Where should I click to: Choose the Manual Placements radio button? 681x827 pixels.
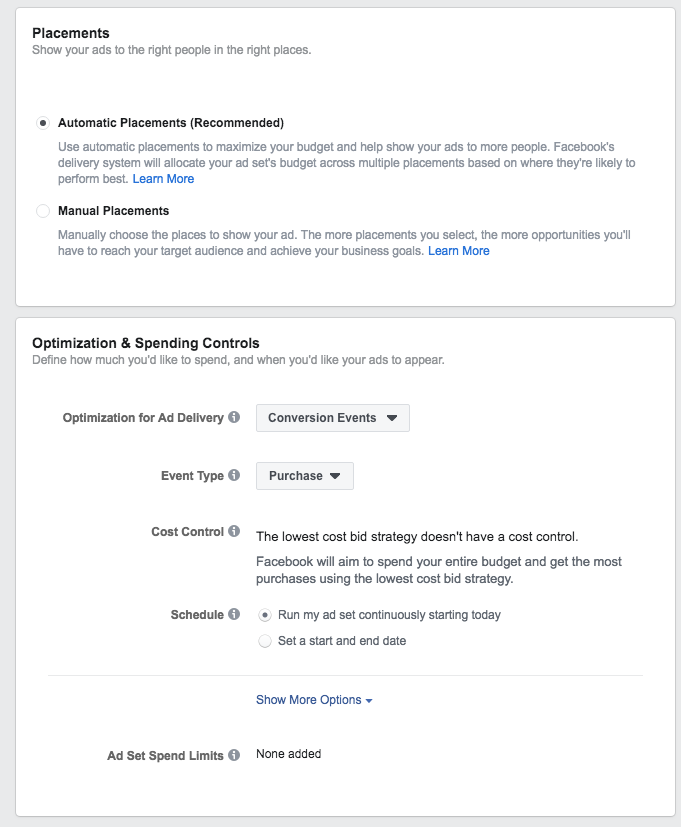click(x=42, y=211)
